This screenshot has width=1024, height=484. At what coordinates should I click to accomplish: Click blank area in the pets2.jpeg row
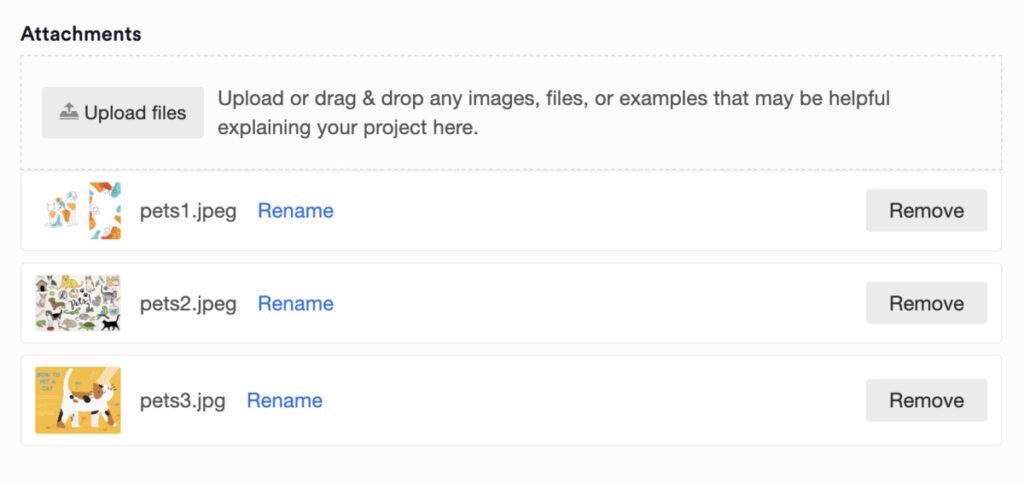click(600, 304)
